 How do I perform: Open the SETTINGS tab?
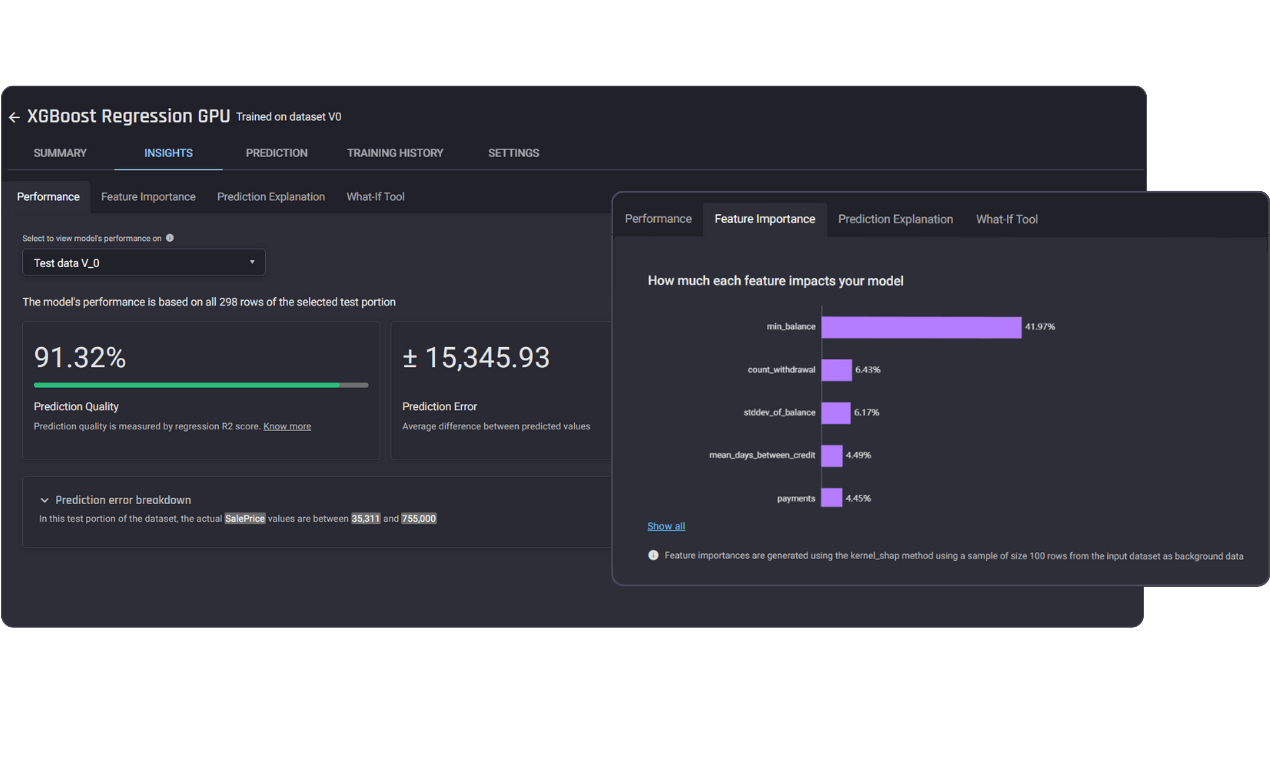click(x=513, y=153)
